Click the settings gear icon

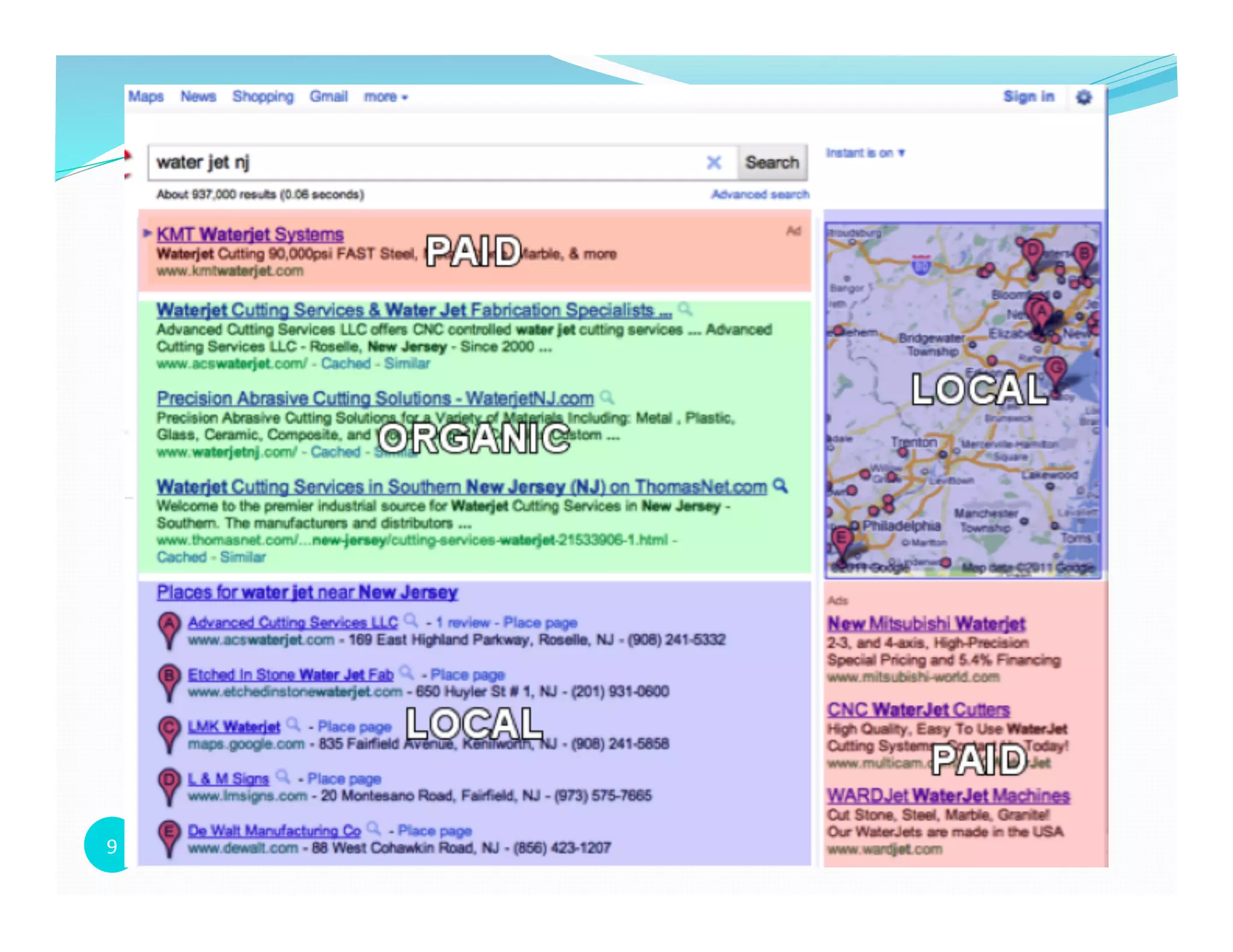[x=1084, y=97]
